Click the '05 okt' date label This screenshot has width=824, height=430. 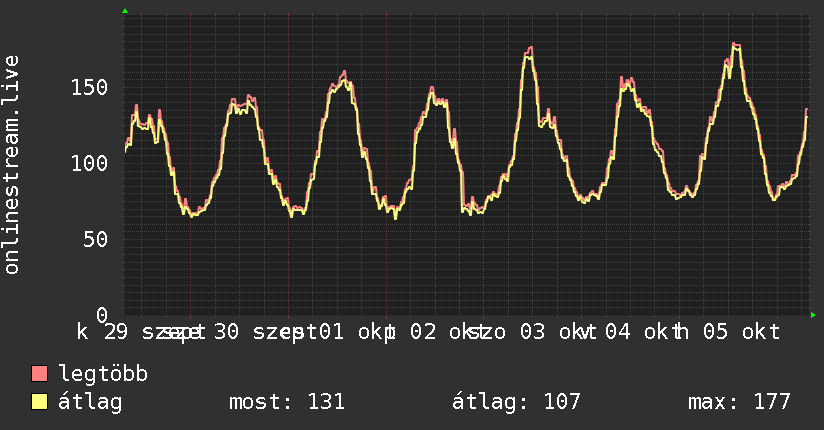click(x=741, y=332)
